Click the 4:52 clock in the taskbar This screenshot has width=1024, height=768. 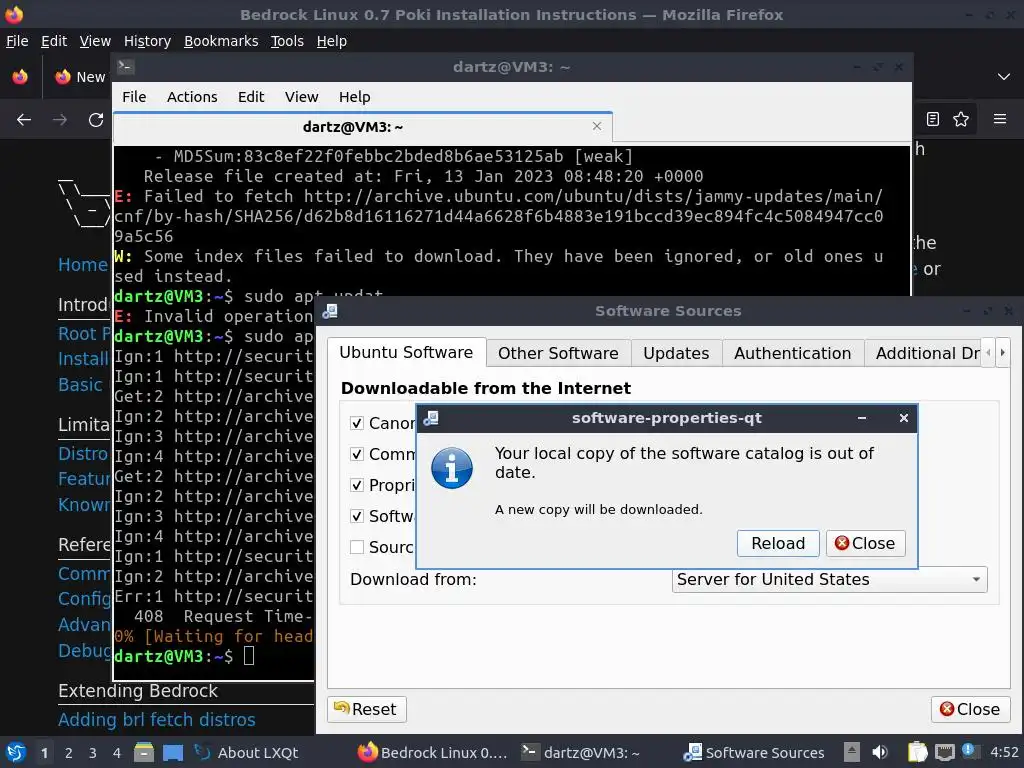coord(1004,753)
